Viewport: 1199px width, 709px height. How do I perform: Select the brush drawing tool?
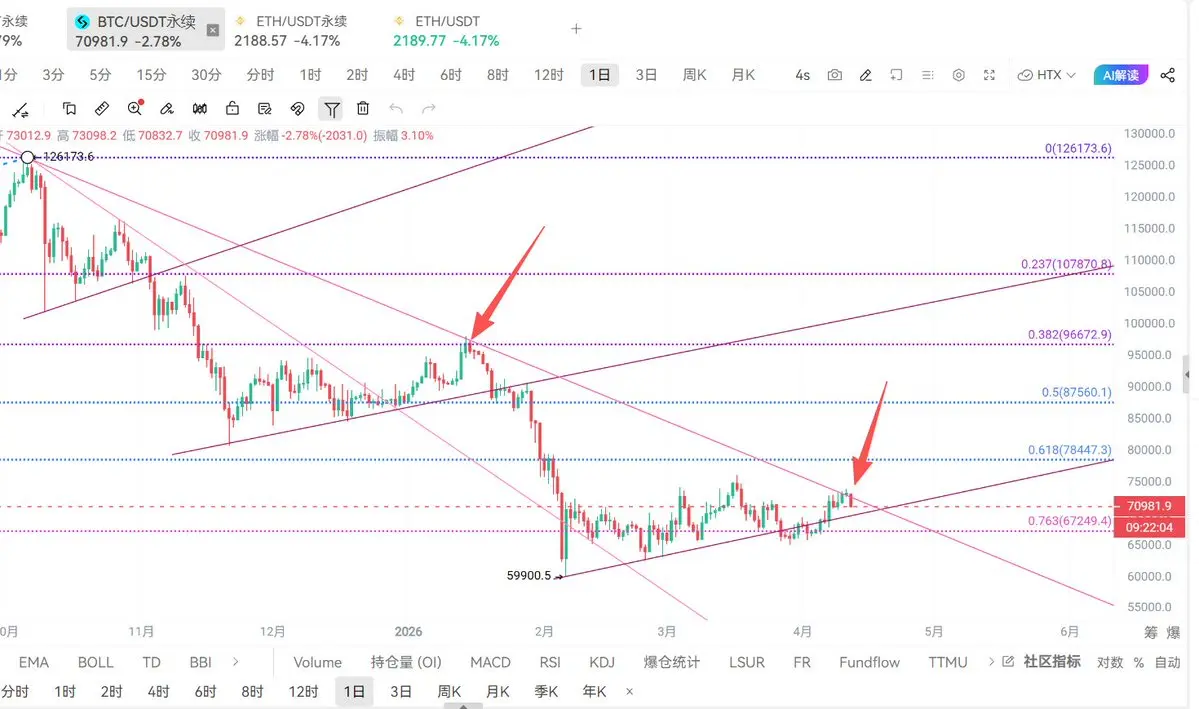point(167,109)
